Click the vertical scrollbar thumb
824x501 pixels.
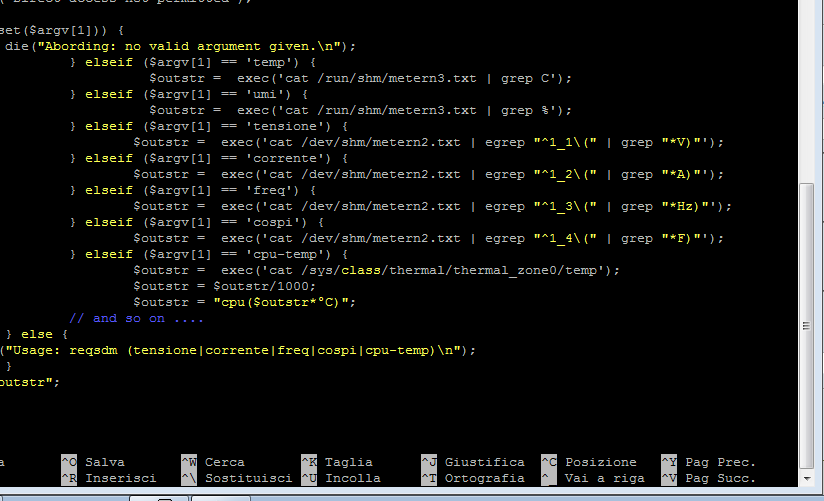(x=807, y=326)
